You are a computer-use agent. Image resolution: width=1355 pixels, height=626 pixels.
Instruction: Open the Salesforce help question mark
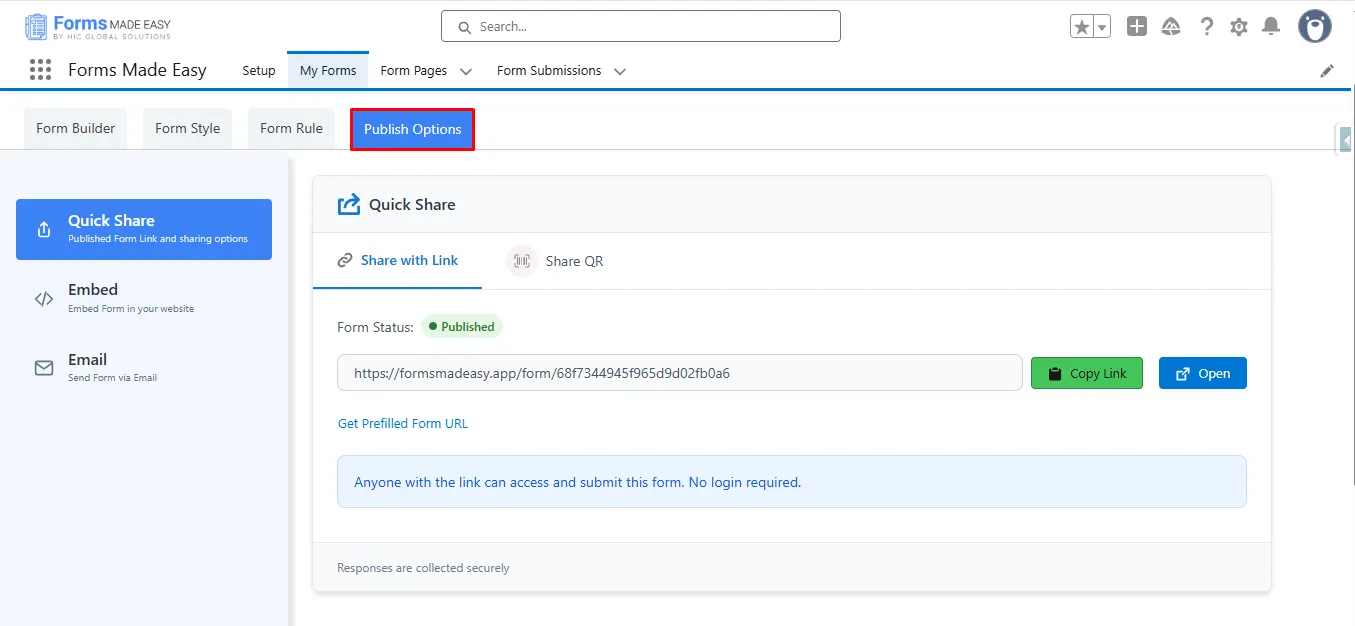(1207, 27)
